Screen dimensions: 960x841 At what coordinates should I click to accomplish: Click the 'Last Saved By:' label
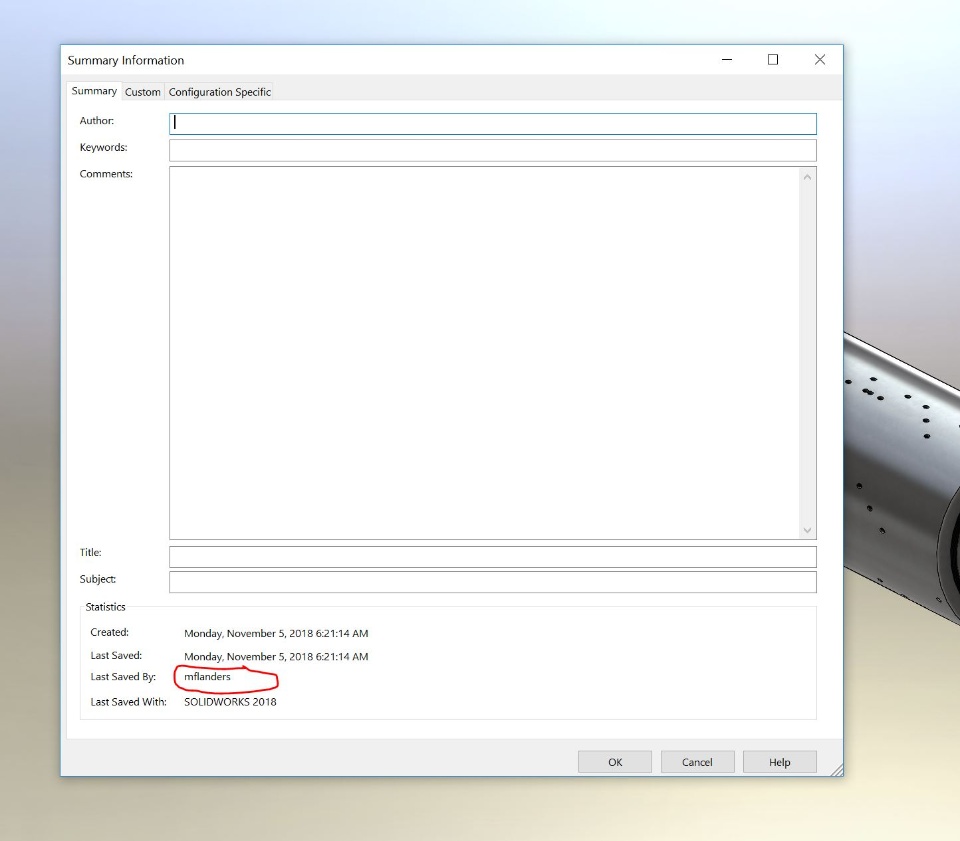123,676
